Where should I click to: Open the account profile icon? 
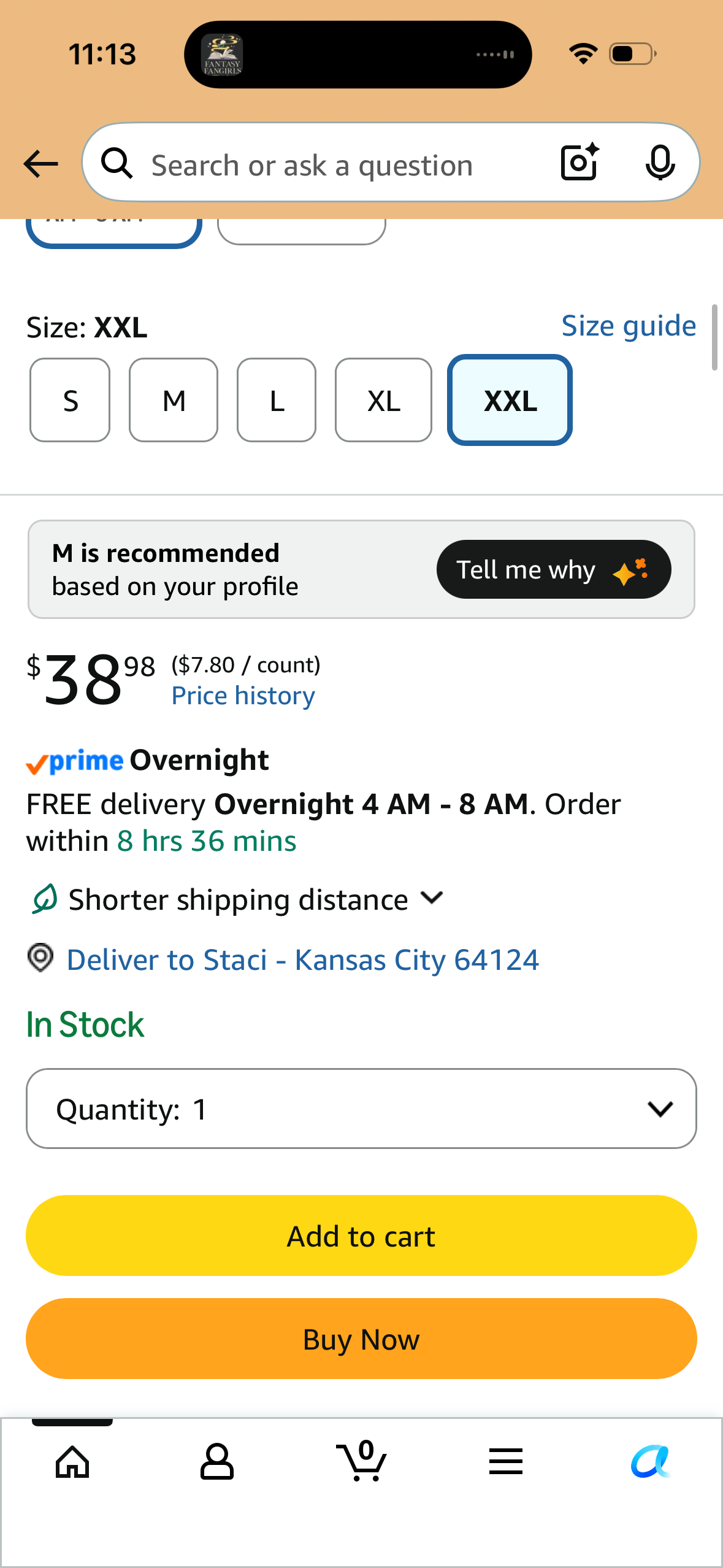click(x=217, y=1462)
